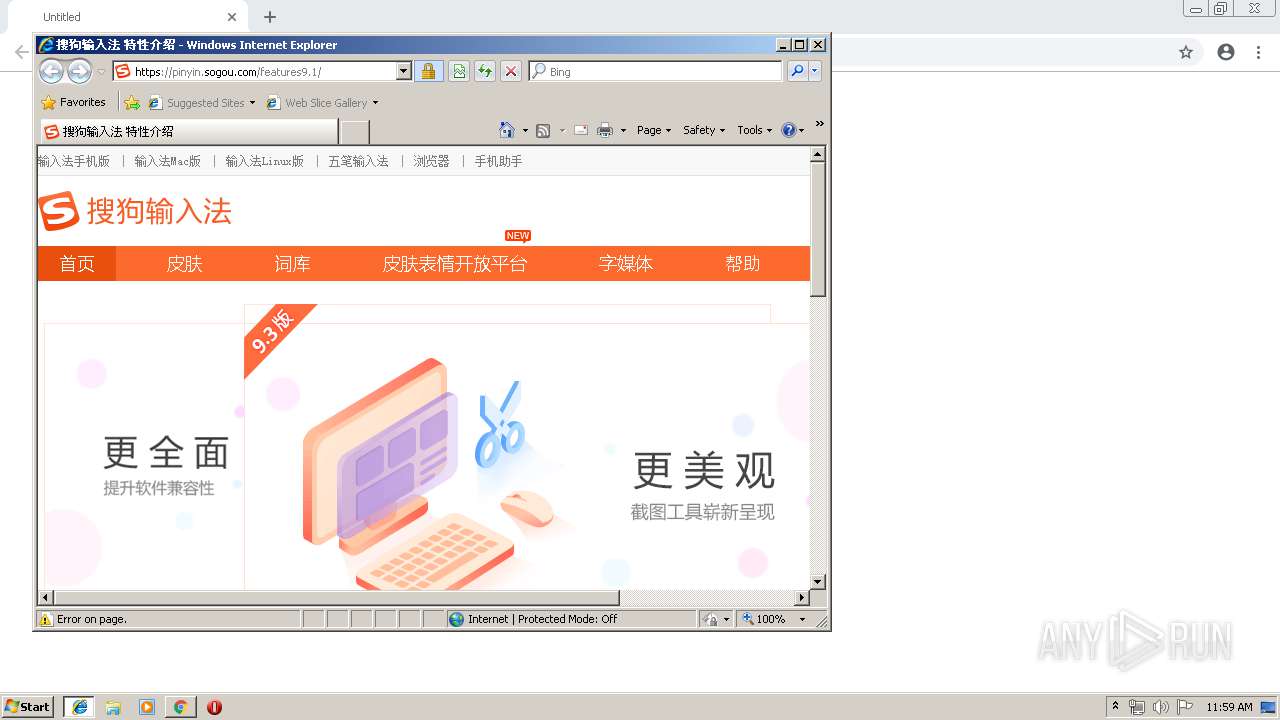
Task: Select the 皮肤 navigation tab
Action: point(185,264)
